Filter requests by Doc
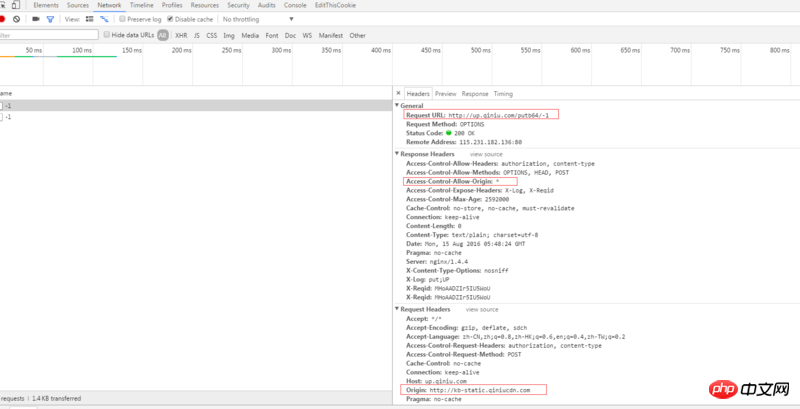 [x=290, y=35]
